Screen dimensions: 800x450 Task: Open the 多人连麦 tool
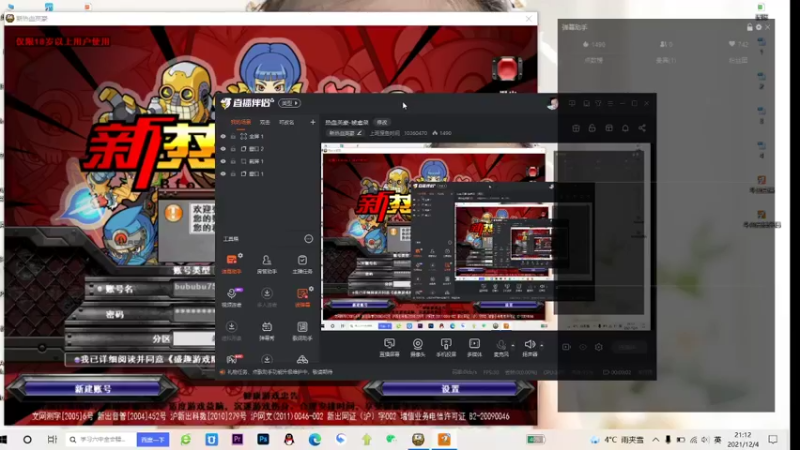266,297
